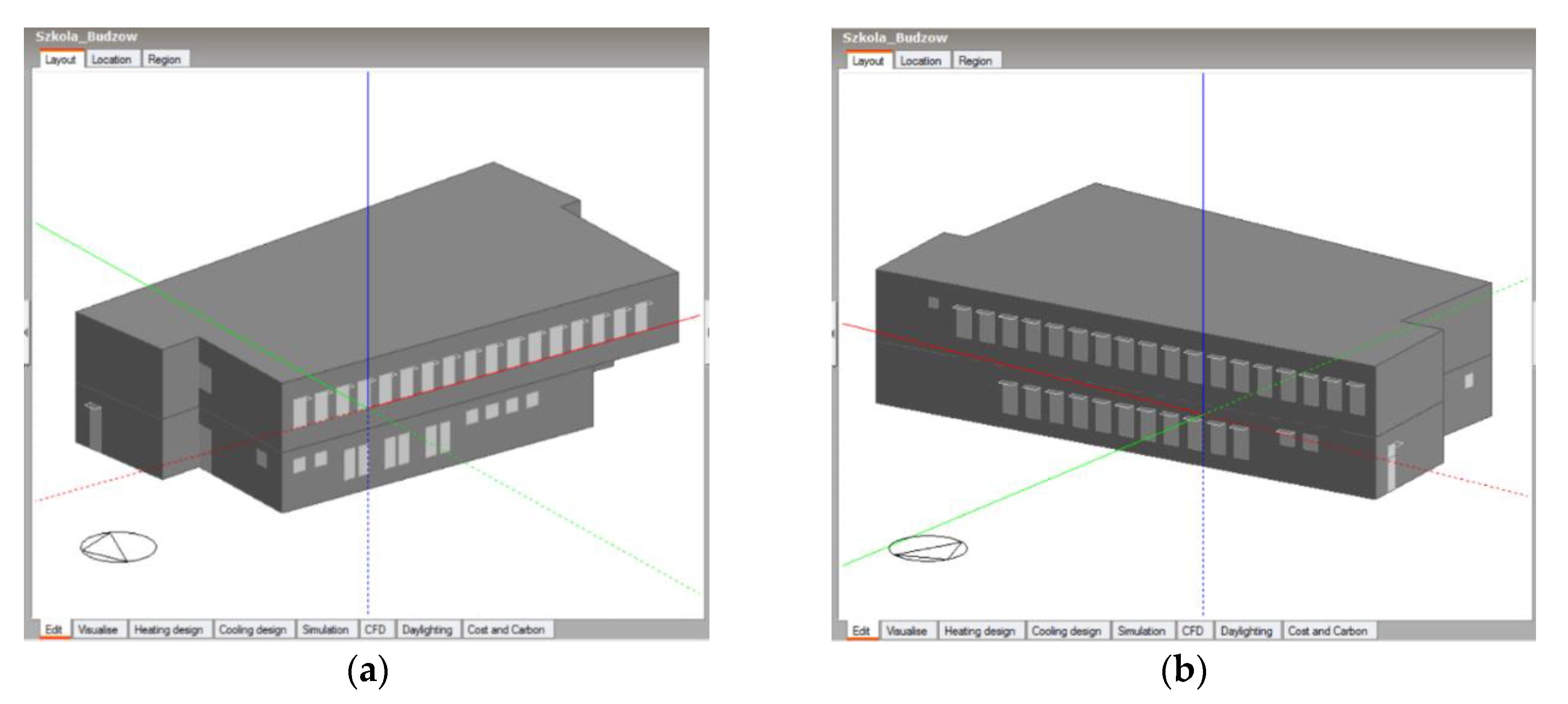
Task: Open Region tab in left panel
Action: pos(165,59)
